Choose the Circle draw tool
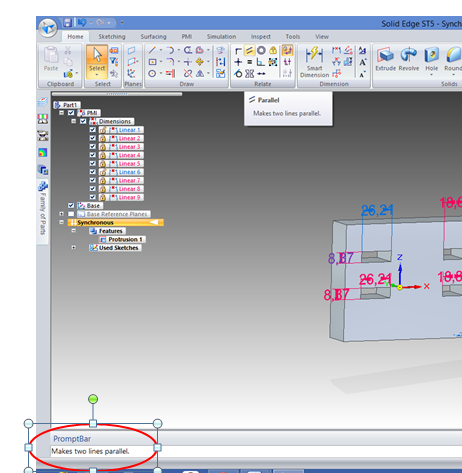Screen dimensions: 462x473 pos(152,73)
